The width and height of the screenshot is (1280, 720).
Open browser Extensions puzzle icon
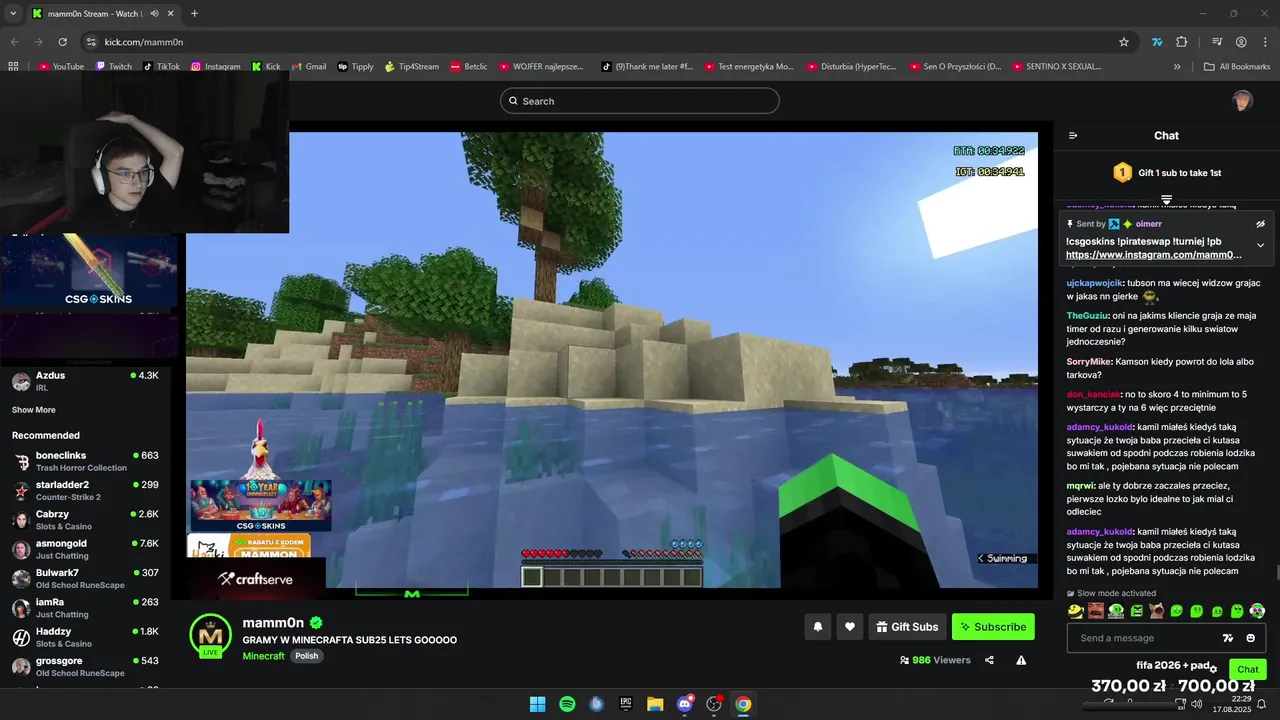coord(1182,42)
